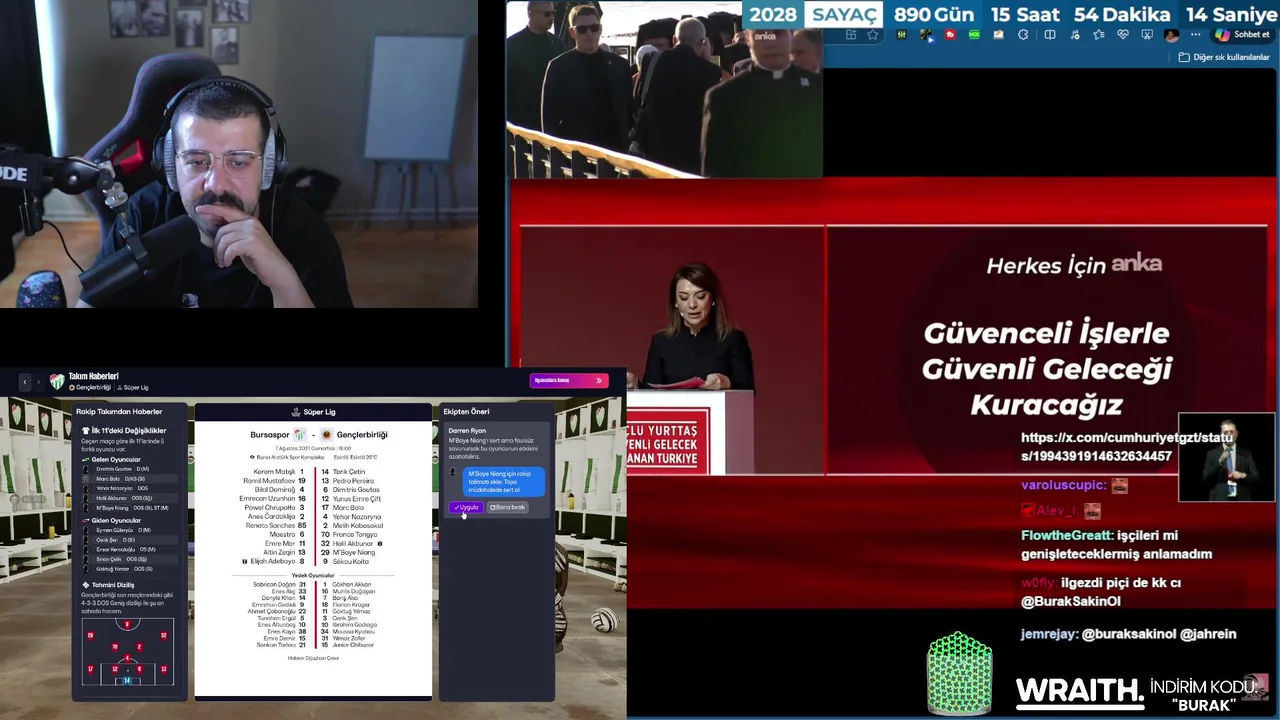Apply suggestion with Uygula button
Image resolution: width=1280 pixels, height=720 pixels.
point(466,507)
